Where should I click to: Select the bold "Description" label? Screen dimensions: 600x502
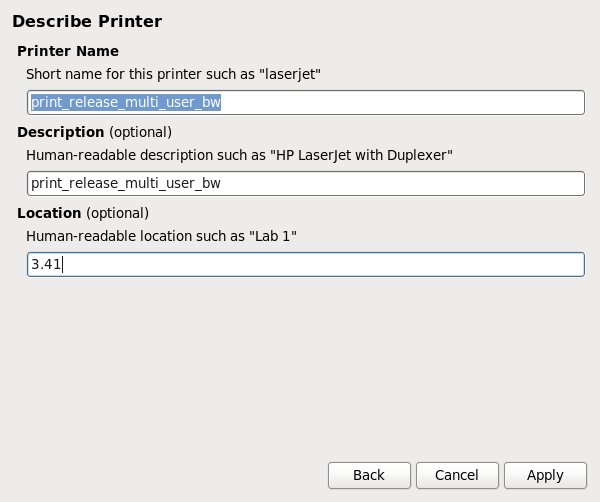point(61,132)
